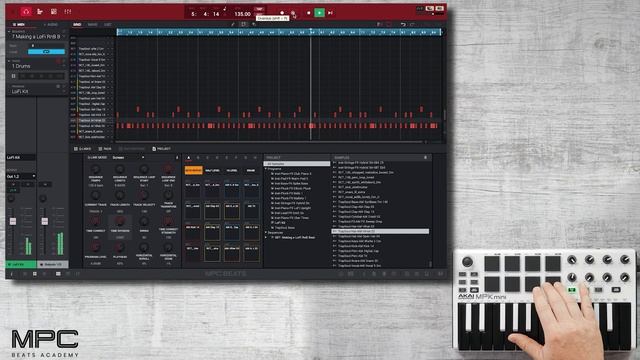The width and height of the screenshot is (640, 360).
Task: Click top-left pad in pad grid
Action: tap(193, 189)
